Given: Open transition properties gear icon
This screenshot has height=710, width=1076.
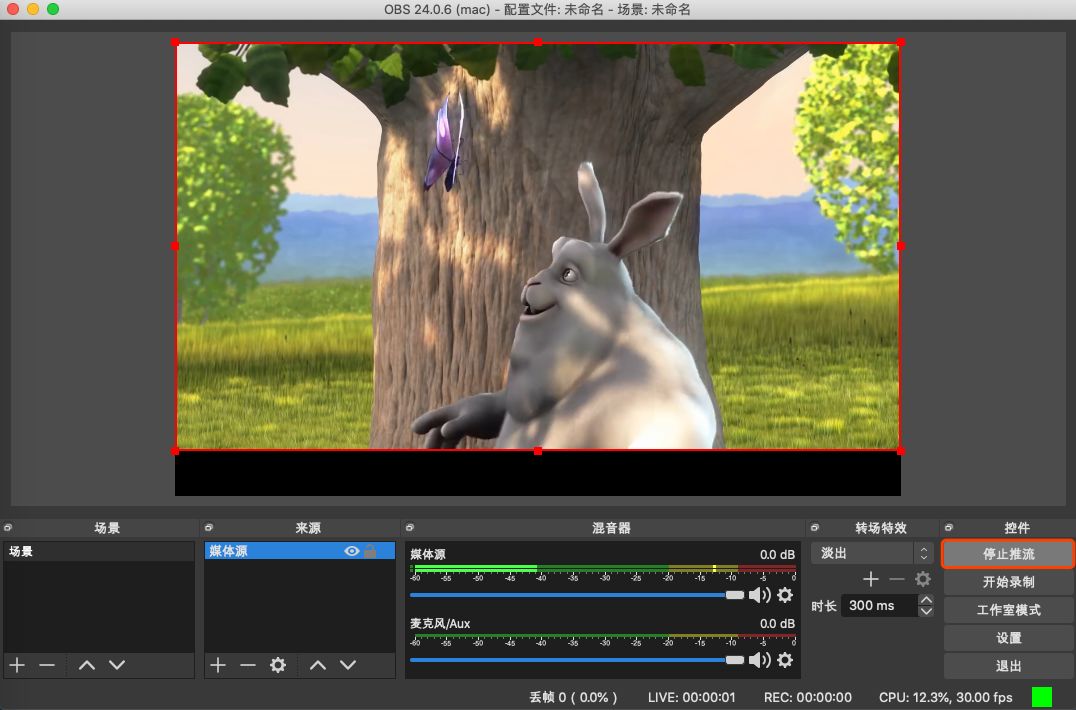Looking at the screenshot, I should (923, 580).
